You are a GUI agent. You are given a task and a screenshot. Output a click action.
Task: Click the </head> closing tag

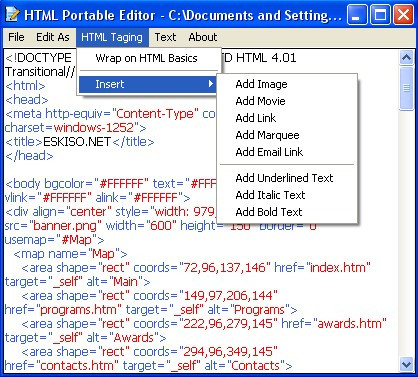pos(29,156)
